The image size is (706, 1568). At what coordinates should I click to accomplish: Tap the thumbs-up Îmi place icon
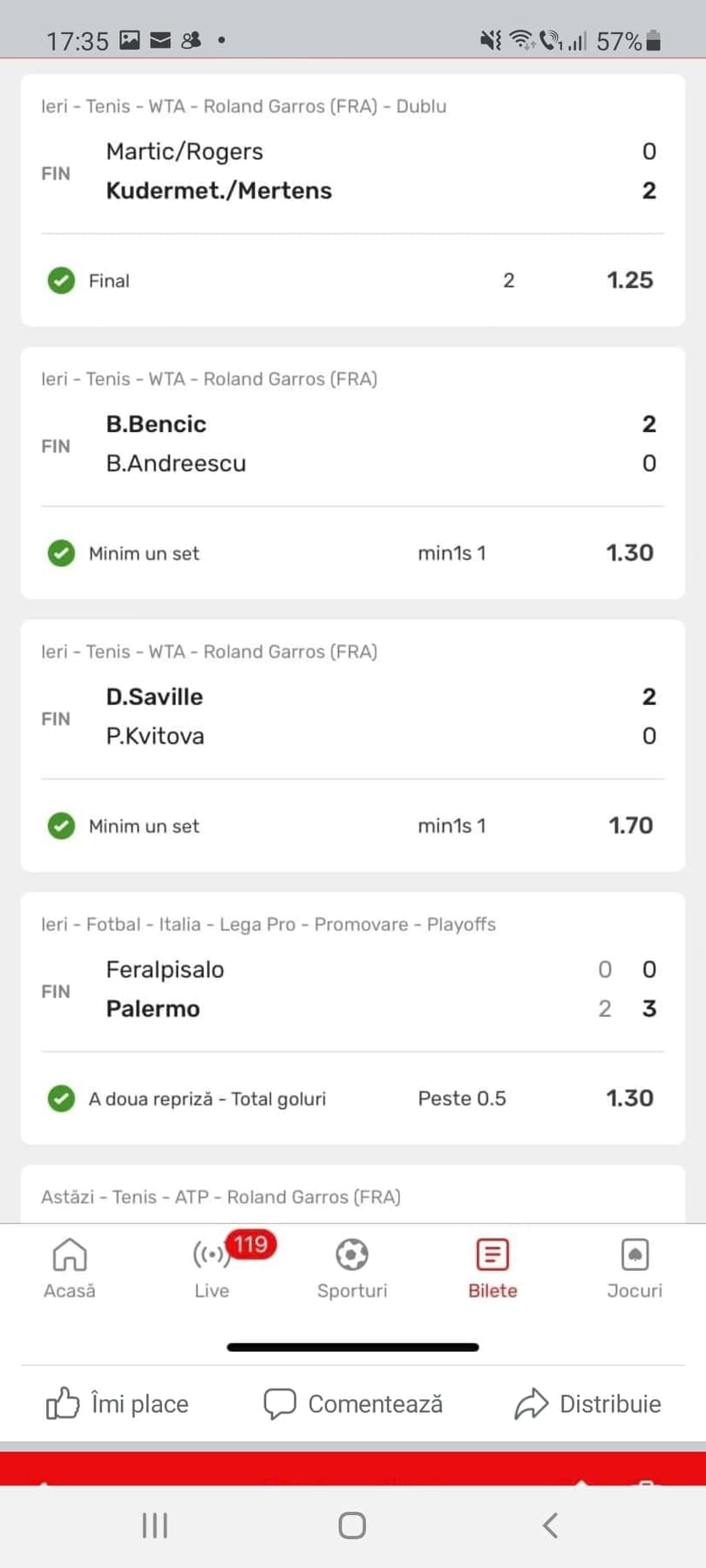pyautogui.click(x=63, y=1403)
